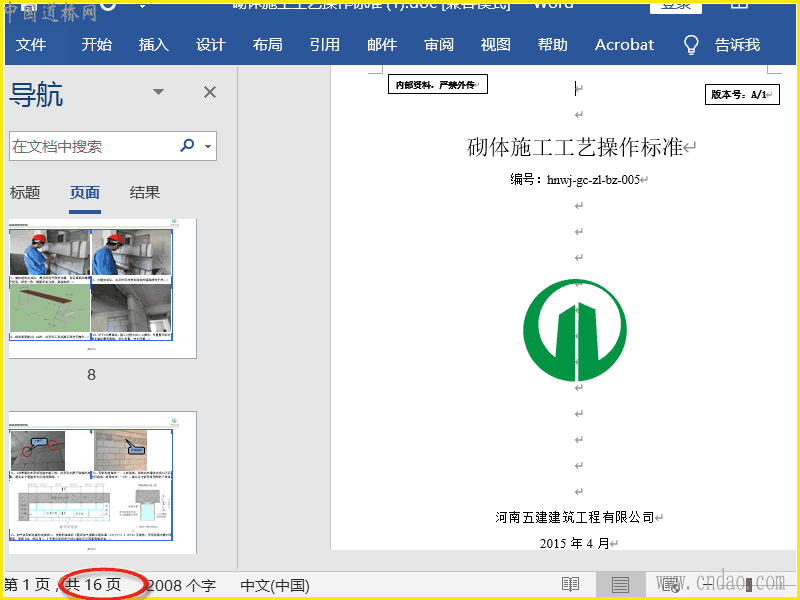Switch to Read Mode view icon

570,585
